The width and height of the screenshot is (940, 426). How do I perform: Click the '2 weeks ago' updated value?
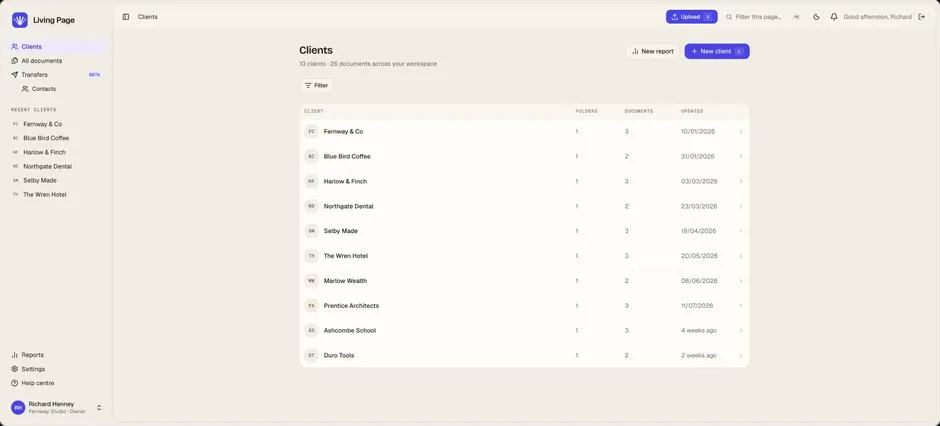pyautogui.click(x=698, y=355)
